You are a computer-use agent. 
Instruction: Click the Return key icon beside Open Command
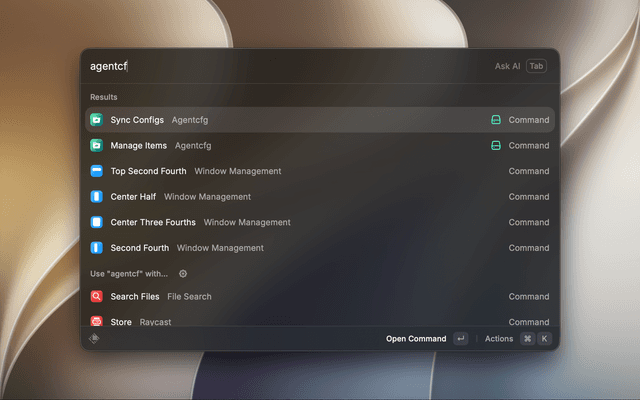pos(461,338)
